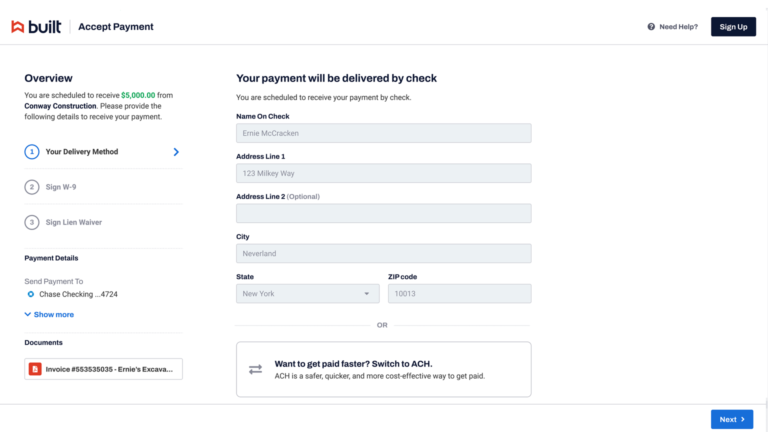This screenshot has width=768, height=432.
Task: Click step 3 circle for Lien Waiver
Action: pyautogui.click(x=32, y=222)
